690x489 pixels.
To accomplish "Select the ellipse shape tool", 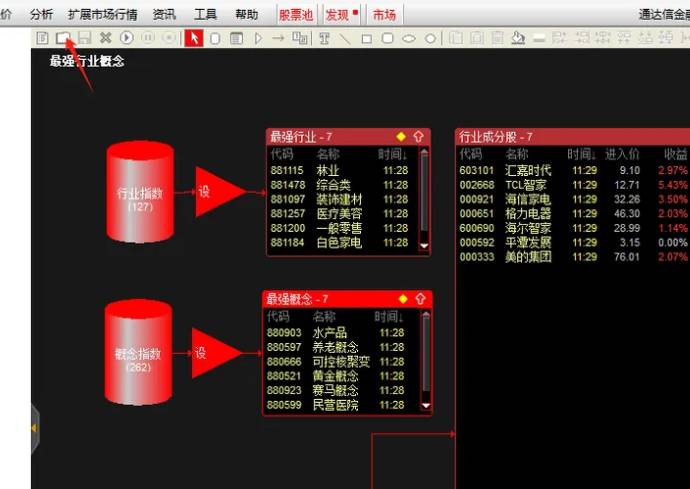I will click(409, 39).
